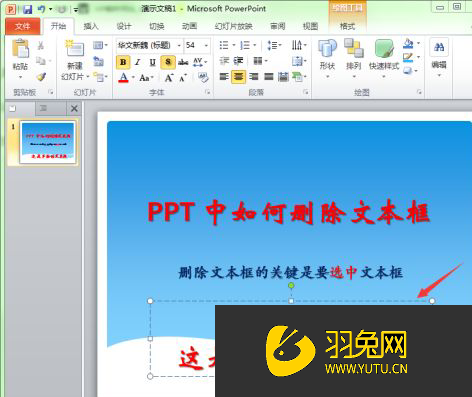Click the Convert to SmartArt icon
This screenshot has height=397, width=472.
click(x=297, y=77)
